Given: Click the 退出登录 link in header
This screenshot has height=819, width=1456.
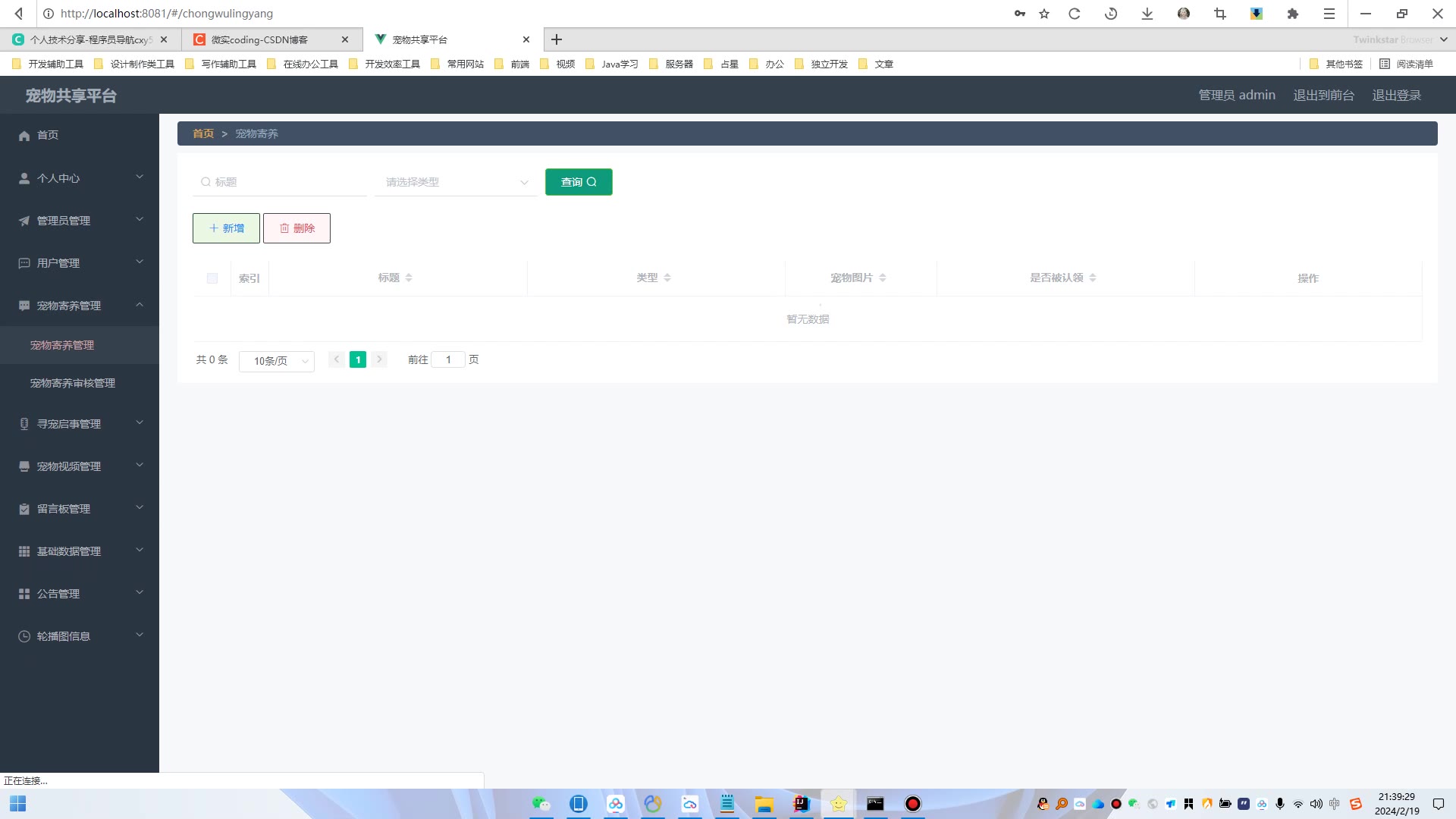Looking at the screenshot, I should pos(1396,96).
